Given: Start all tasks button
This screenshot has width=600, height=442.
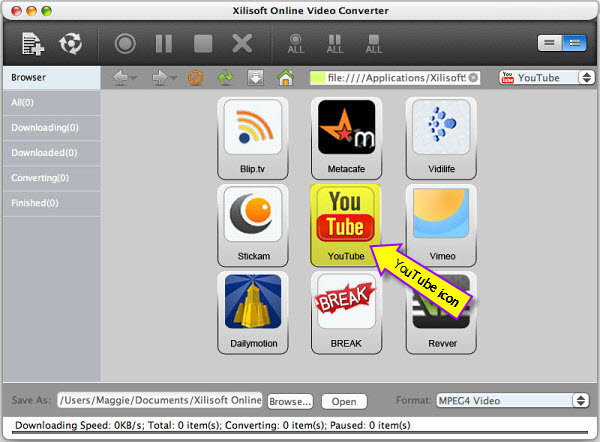Looking at the screenshot, I should pos(296,44).
